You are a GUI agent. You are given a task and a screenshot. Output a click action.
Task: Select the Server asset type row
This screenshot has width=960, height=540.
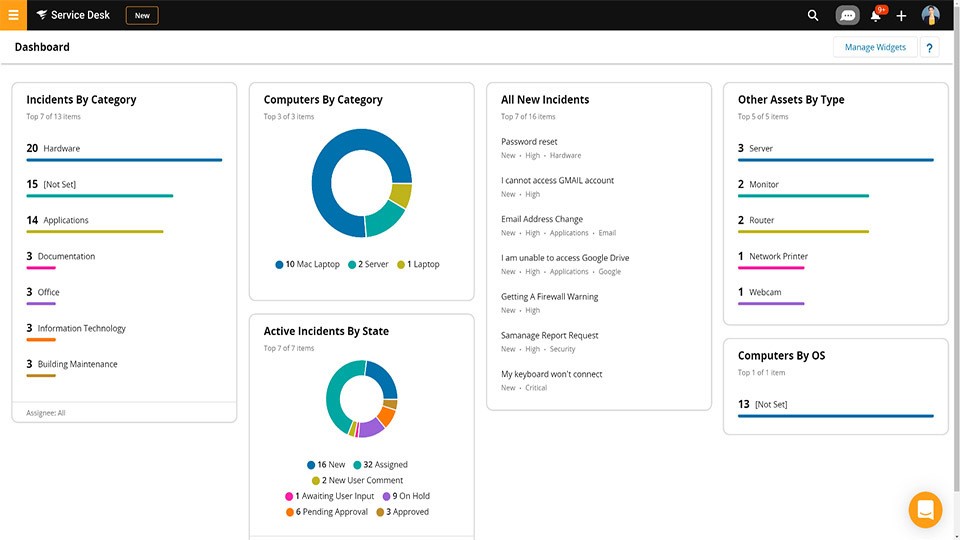click(x=760, y=149)
